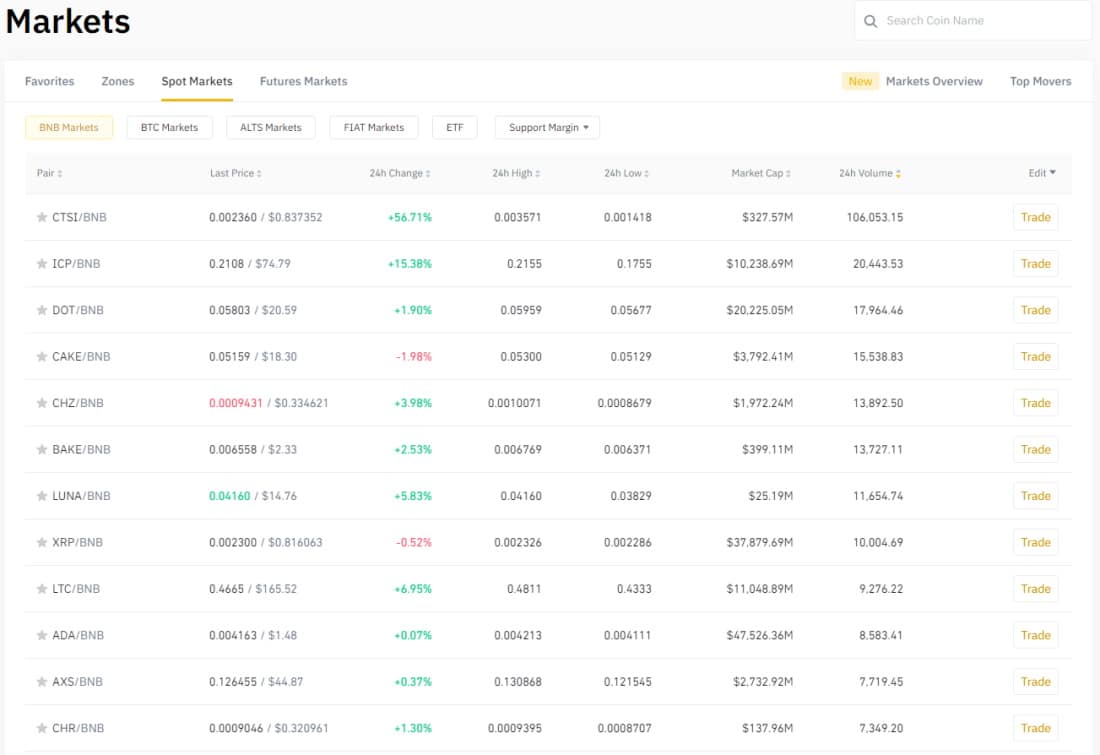Click the star next to AXS/BNB

[42, 681]
